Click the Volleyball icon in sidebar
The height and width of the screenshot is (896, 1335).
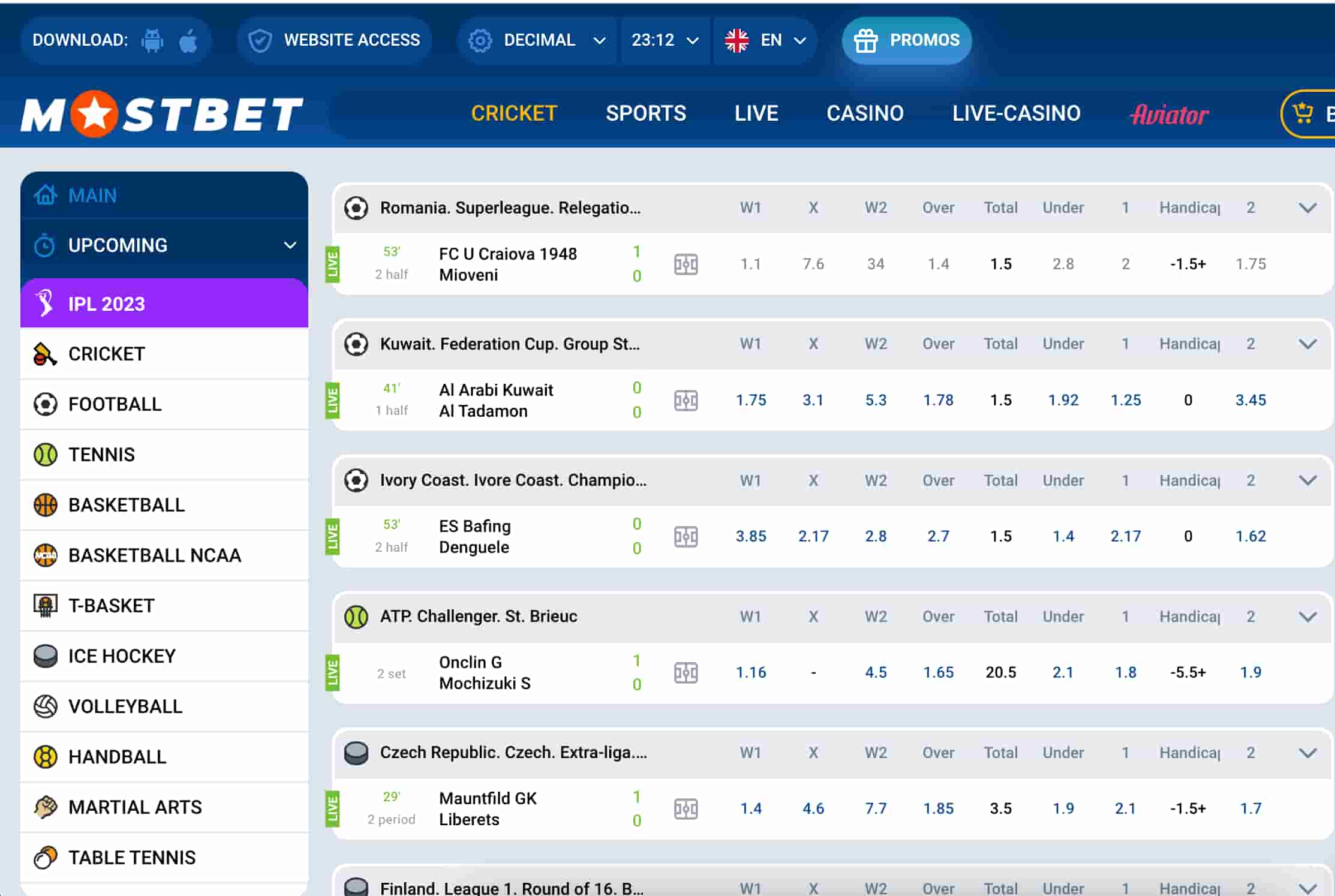click(x=45, y=706)
